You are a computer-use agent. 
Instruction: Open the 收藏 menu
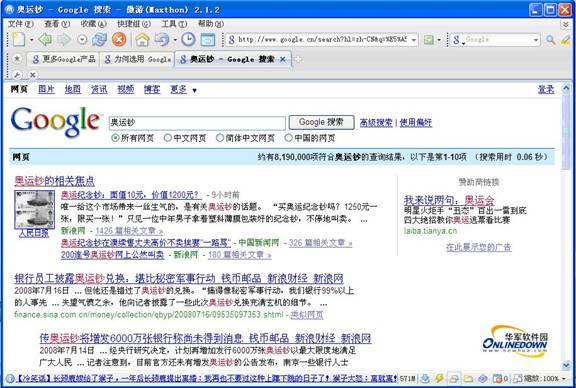tap(93, 24)
